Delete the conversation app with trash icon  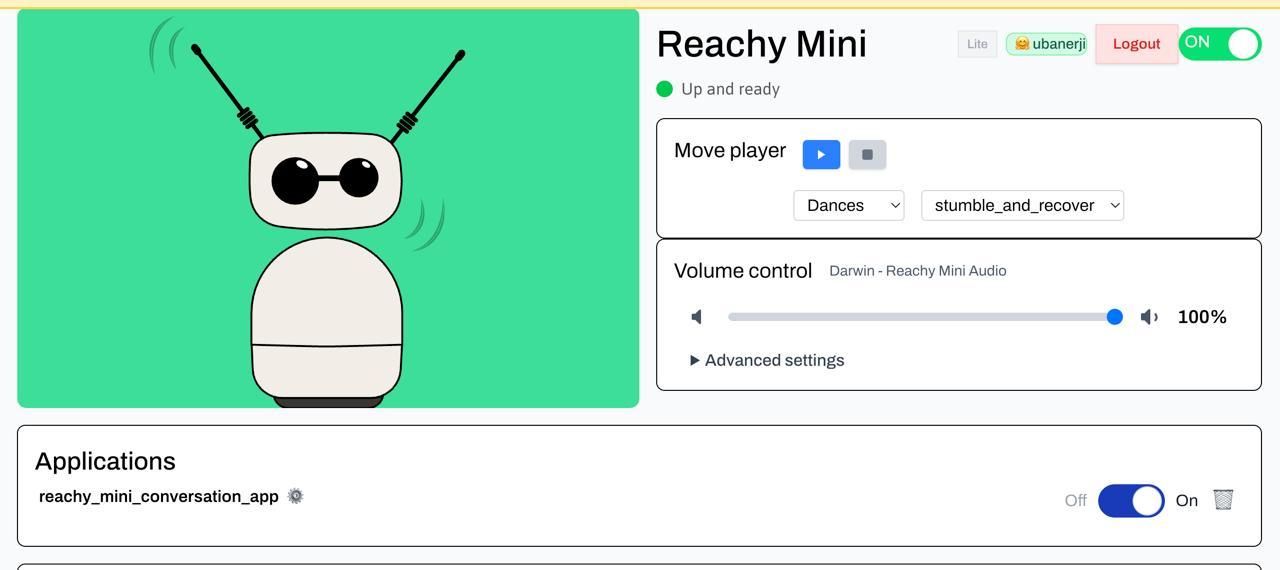[x=1223, y=499]
